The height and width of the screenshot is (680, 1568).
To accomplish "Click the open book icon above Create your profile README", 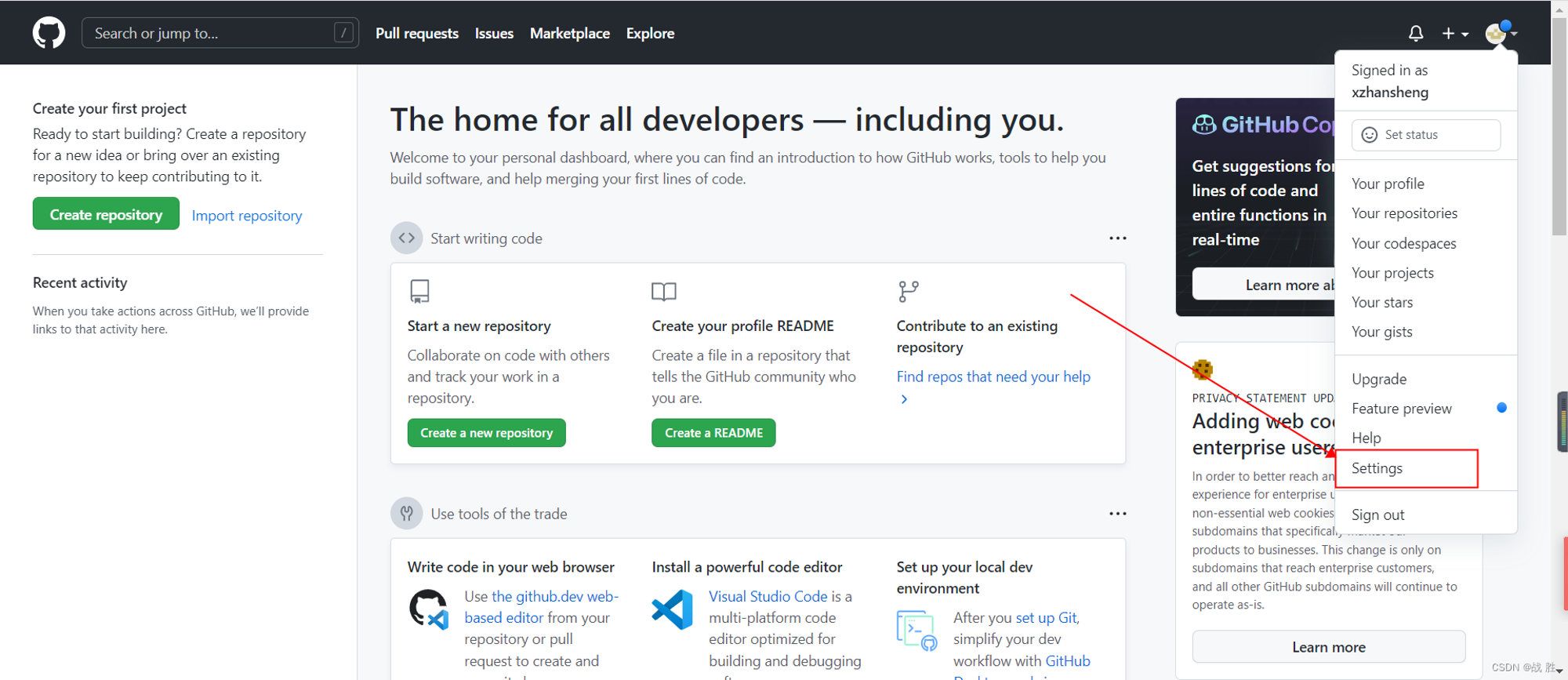I will click(663, 291).
